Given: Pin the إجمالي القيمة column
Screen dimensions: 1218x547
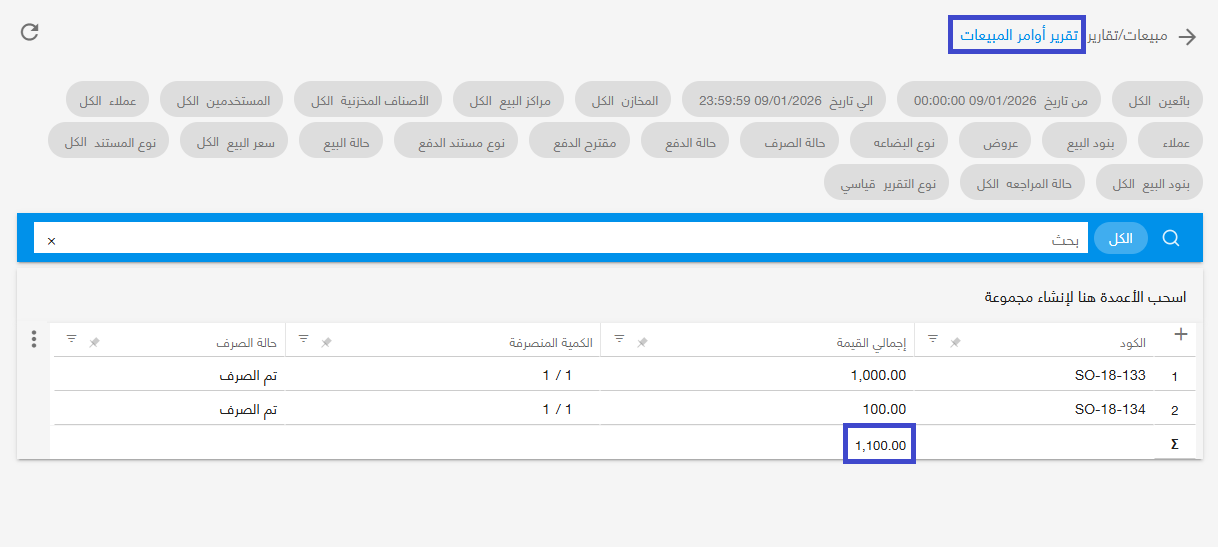Looking at the screenshot, I should (x=642, y=342).
